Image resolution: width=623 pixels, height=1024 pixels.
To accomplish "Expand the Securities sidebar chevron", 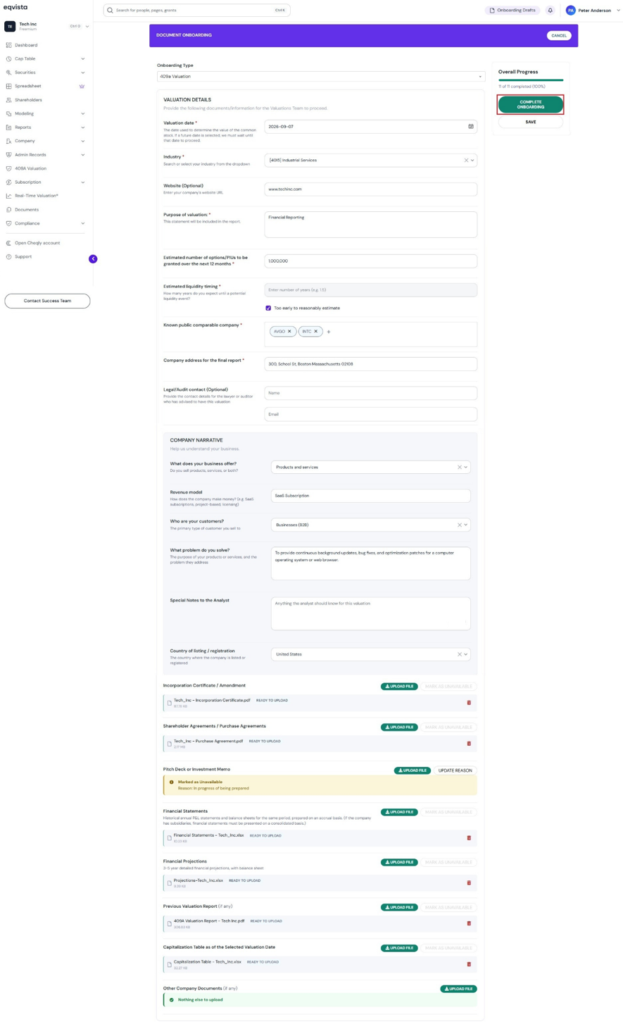I will click(83, 72).
